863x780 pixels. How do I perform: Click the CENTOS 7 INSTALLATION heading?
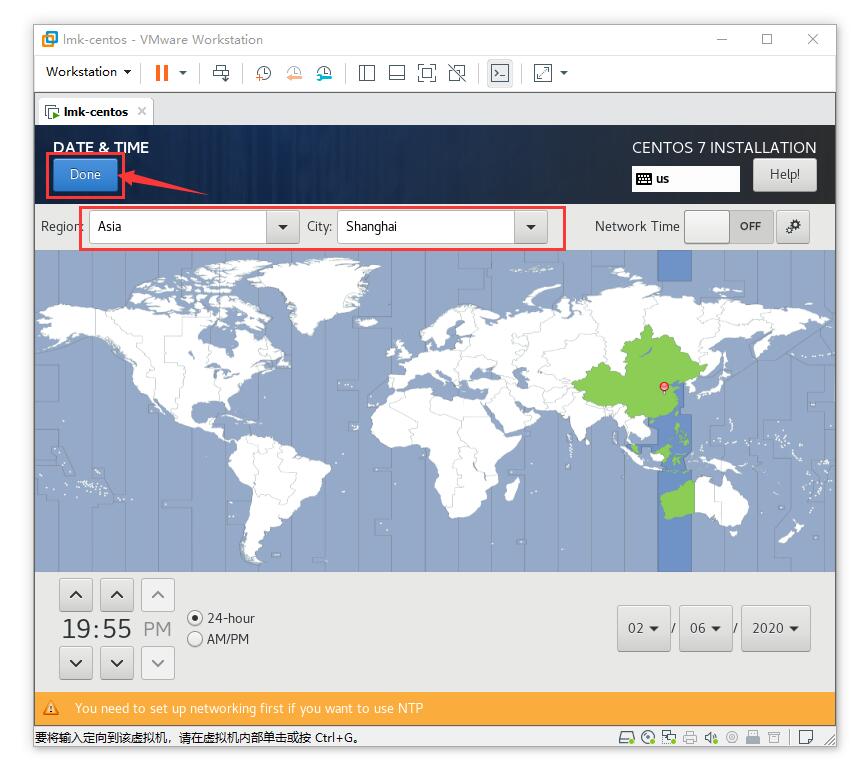tap(724, 148)
